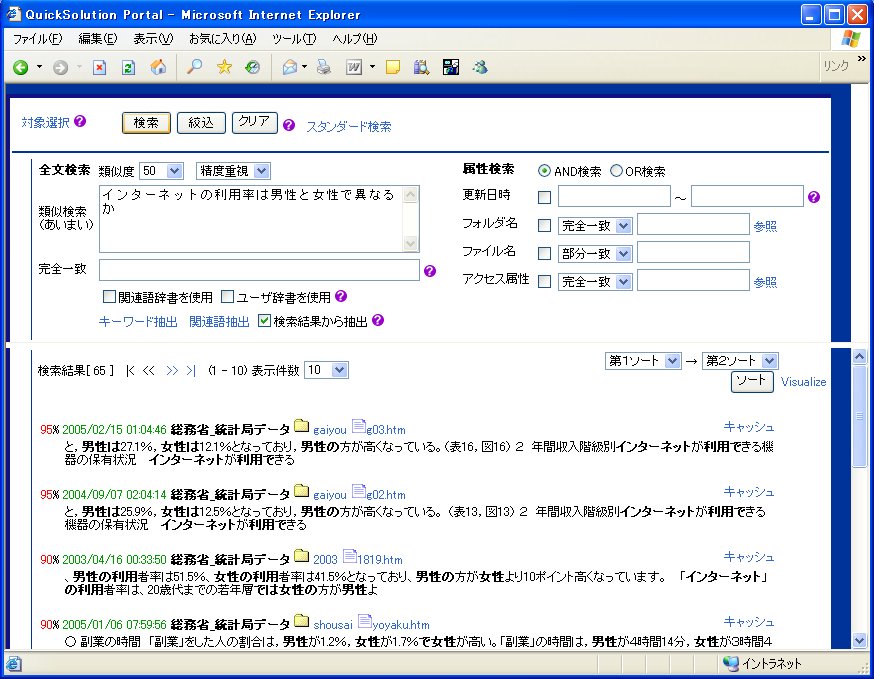Open the ファイル(F) menu
The image size is (874, 679).
pos(37,38)
